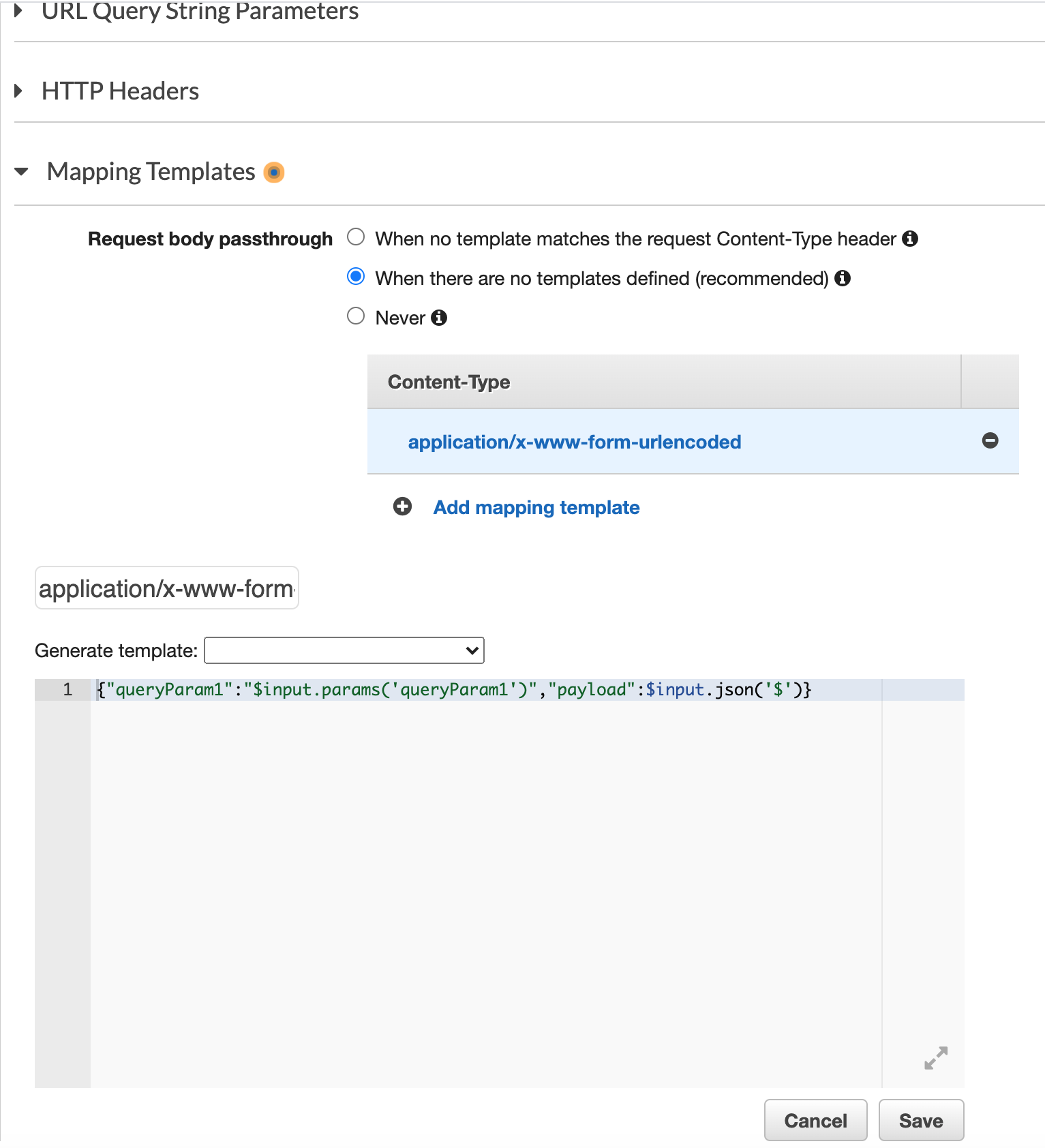Select 'When no template matches' passthrough radio
Screen dimensions: 1045x1148
tap(356, 237)
